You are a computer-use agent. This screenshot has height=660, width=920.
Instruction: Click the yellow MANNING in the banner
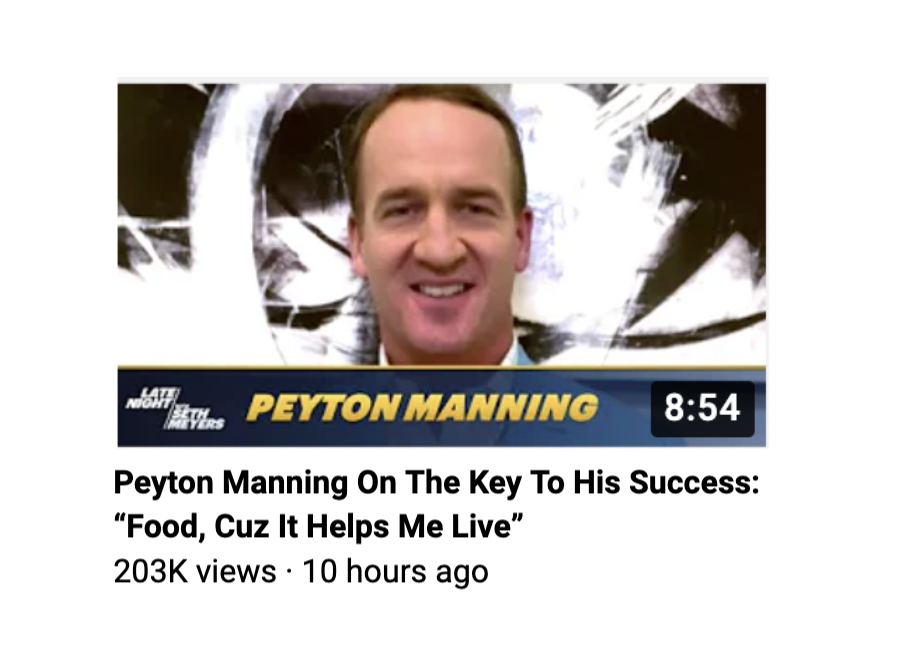coord(503,408)
